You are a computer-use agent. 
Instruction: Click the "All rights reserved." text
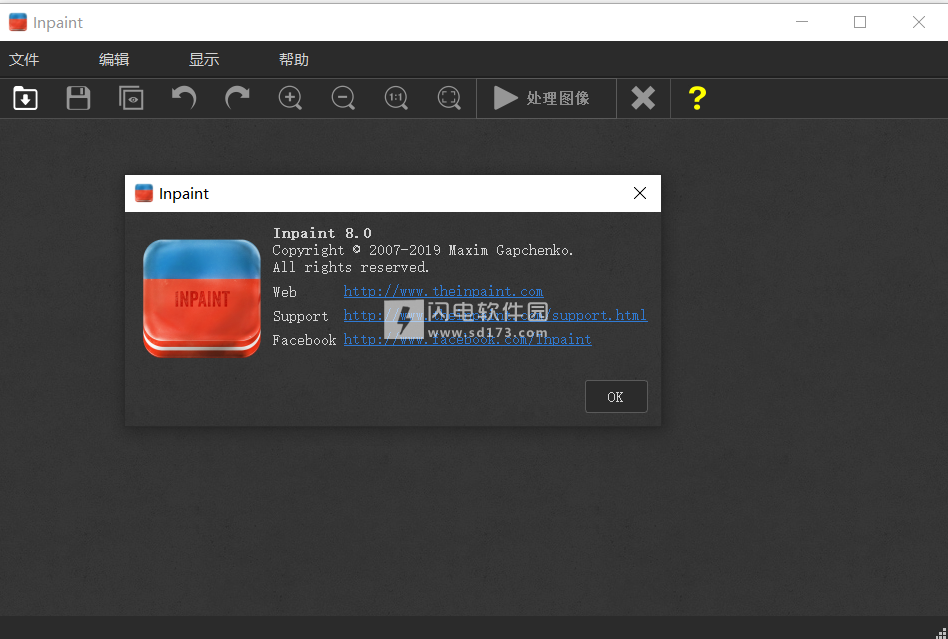tap(351, 267)
